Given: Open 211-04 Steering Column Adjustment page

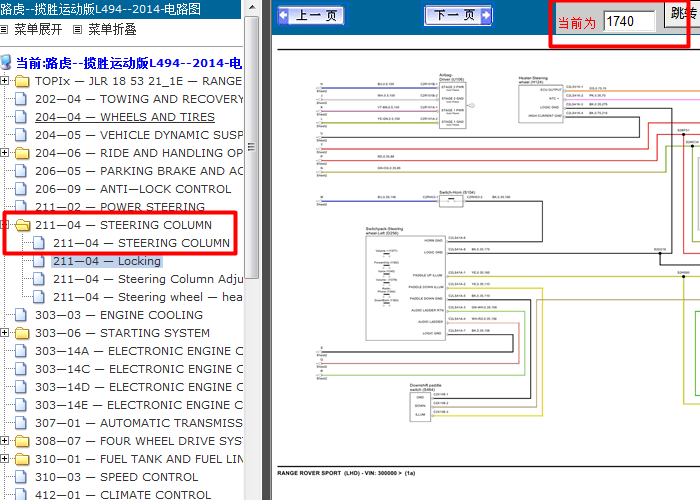Looking at the screenshot, I should click(148, 279).
